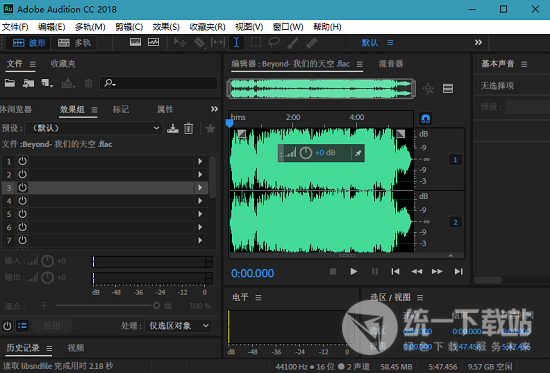Open the process selection-only dropdown
Screen dimensions: 550x373
178,326
